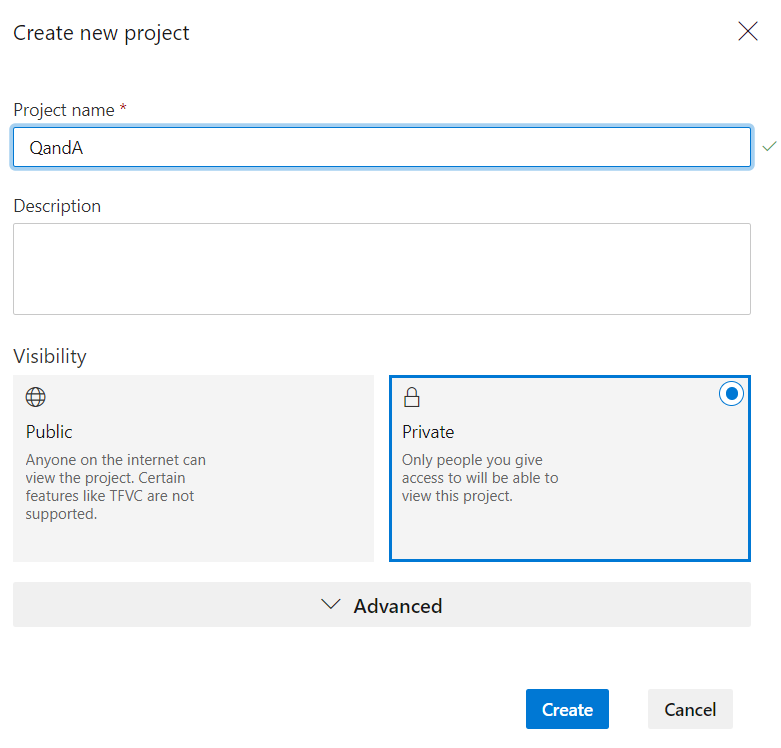Click the Visibility section heading
Screen dimensions: 781x748
coord(50,356)
